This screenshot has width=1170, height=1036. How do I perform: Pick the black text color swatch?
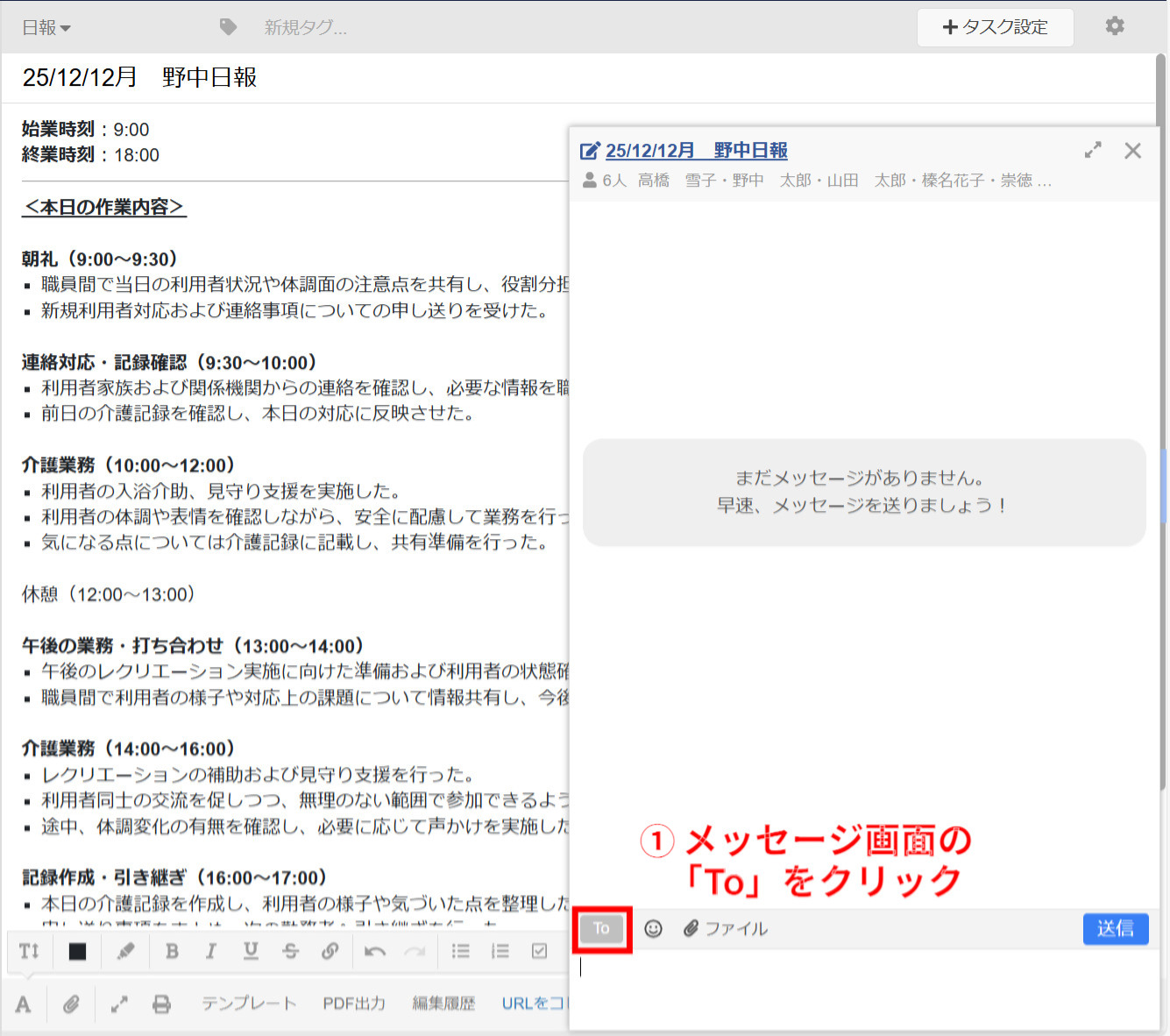tap(77, 951)
